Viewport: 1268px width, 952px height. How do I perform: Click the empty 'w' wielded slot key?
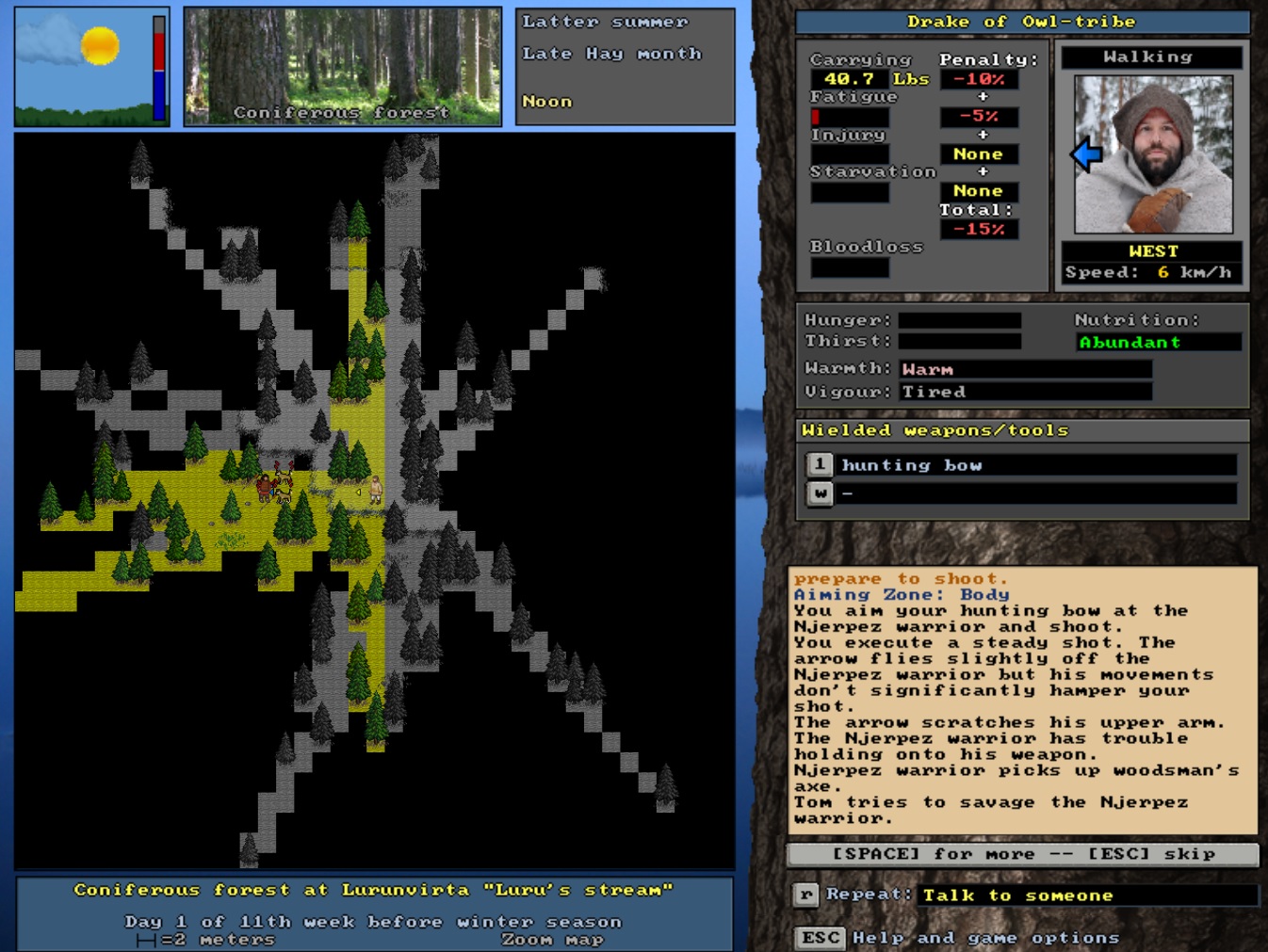pyautogui.click(x=821, y=493)
